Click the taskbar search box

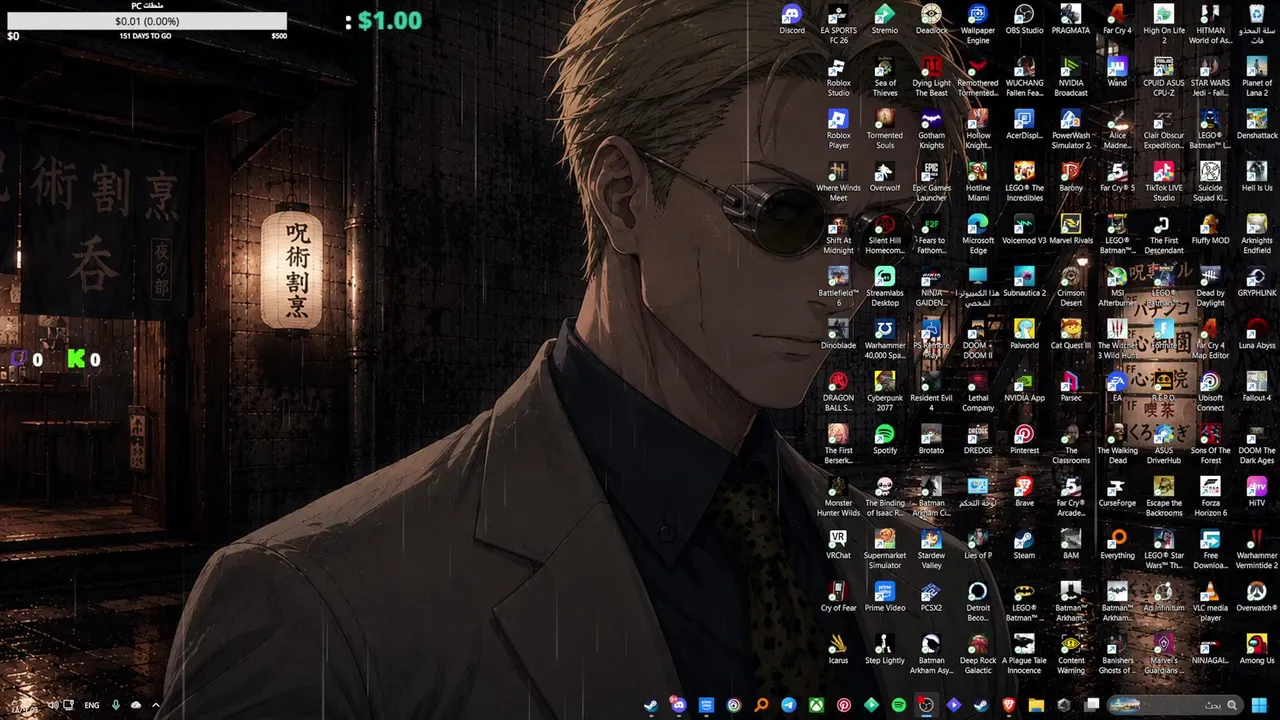coord(1174,705)
